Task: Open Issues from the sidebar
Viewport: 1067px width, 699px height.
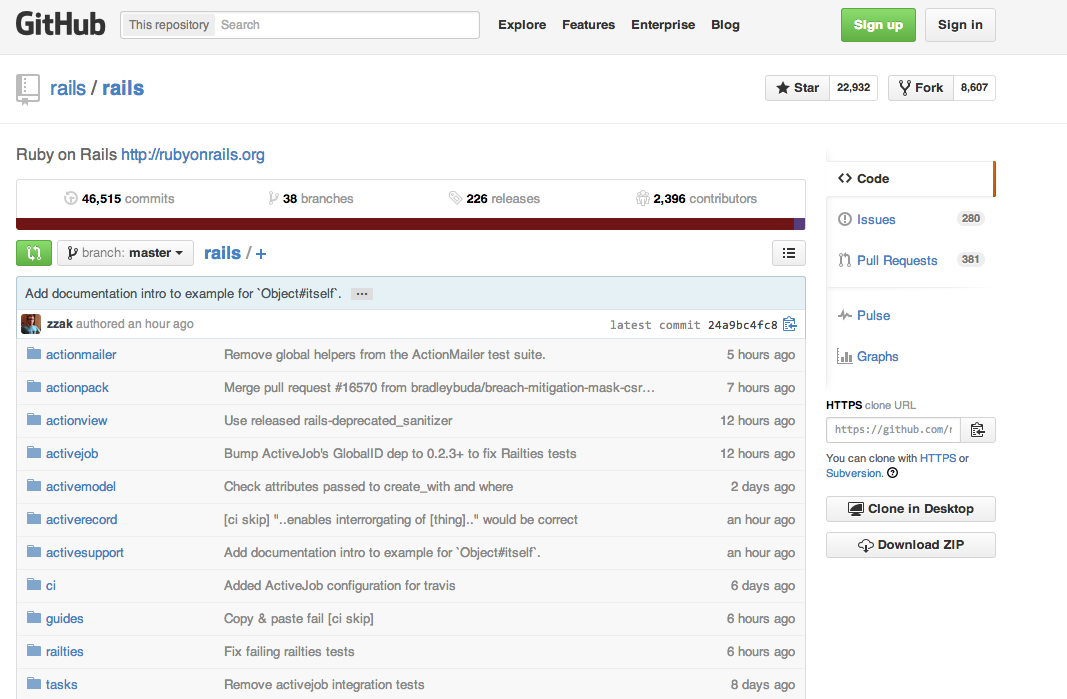Action: [876, 219]
